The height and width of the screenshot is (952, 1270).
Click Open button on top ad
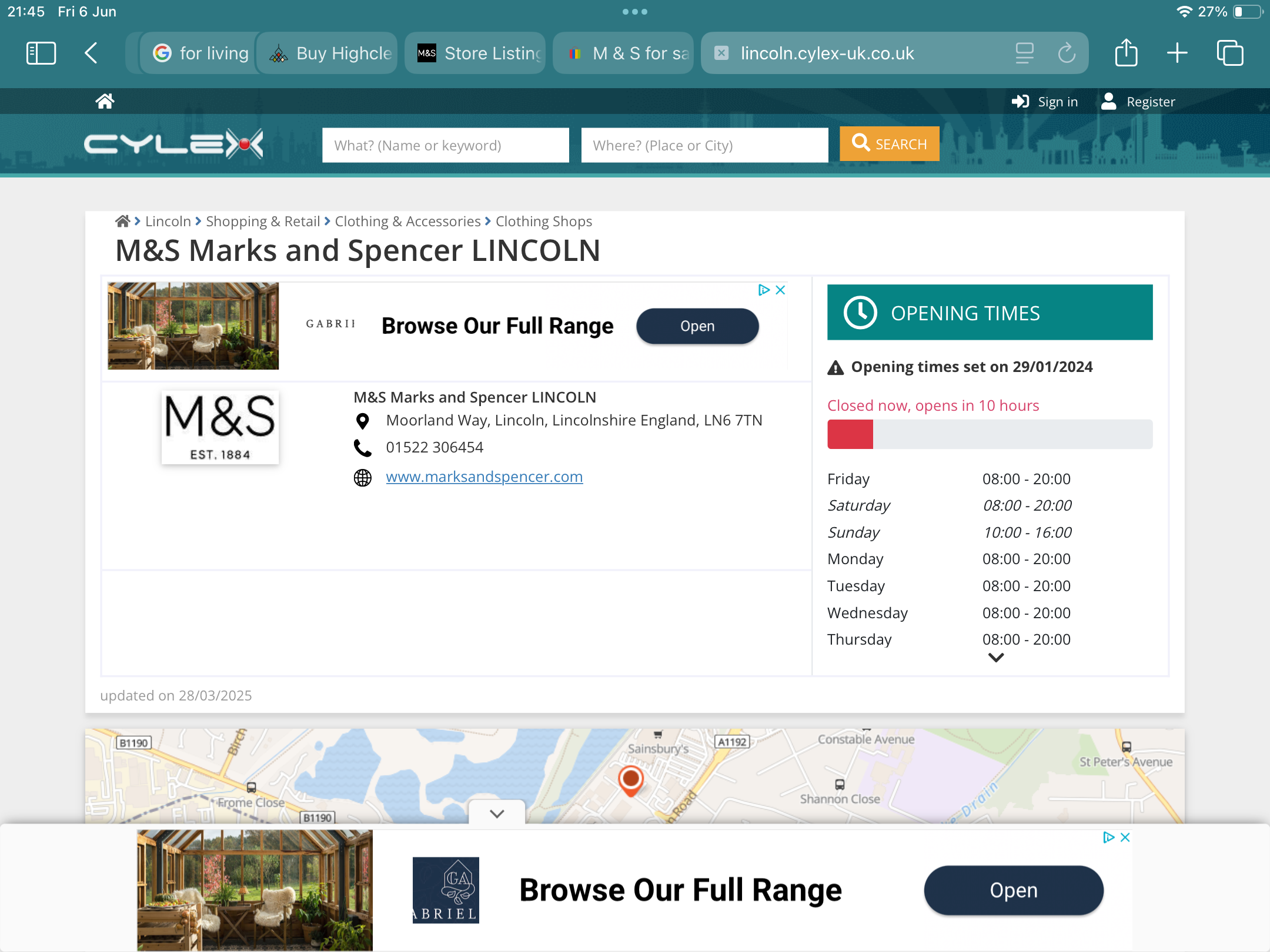697,326
